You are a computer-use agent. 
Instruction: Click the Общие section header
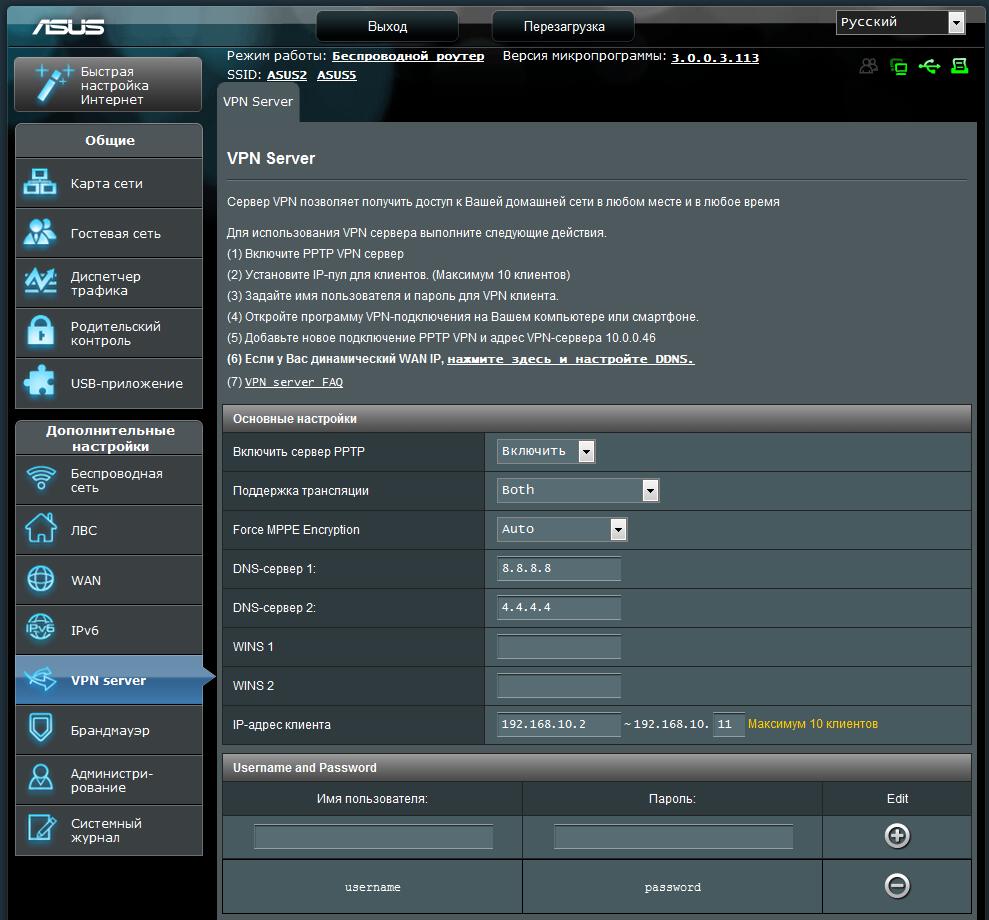[x=109, y=140]
